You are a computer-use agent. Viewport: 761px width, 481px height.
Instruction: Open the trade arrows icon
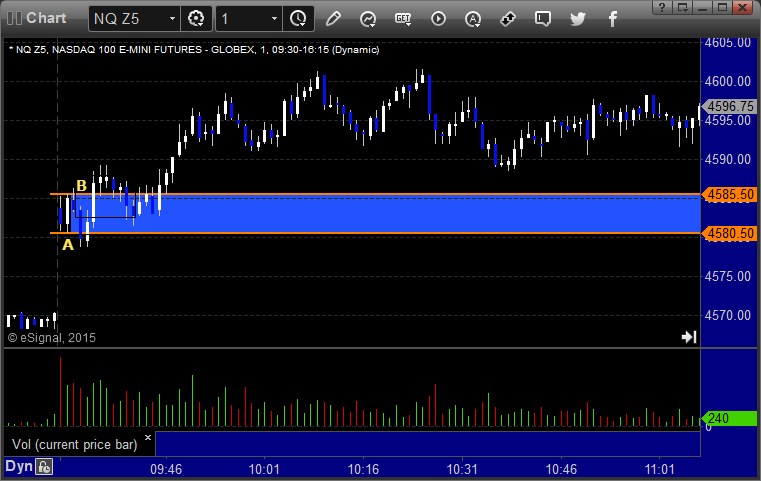click(508, 19)
